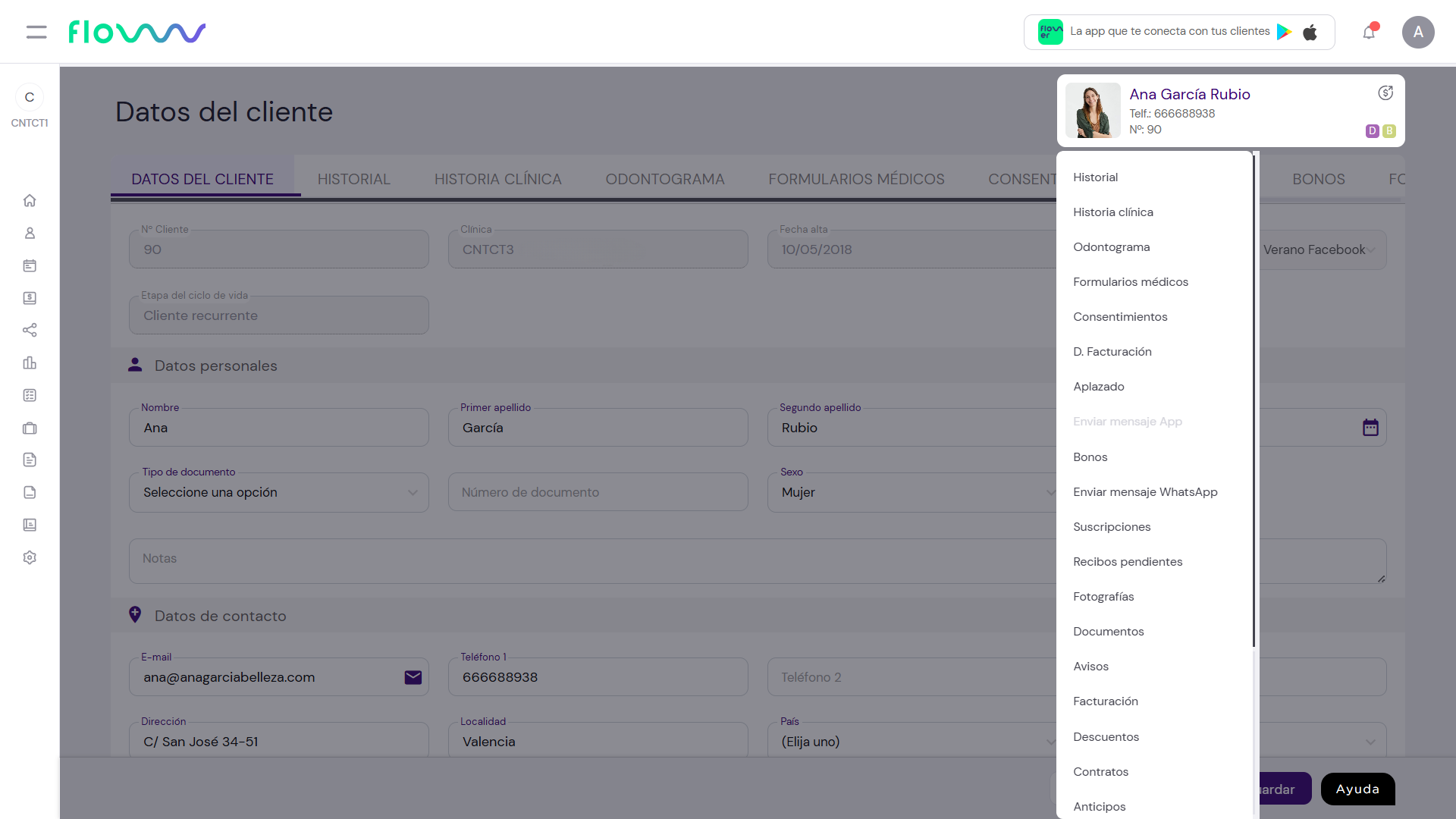The image size is (1456, 819).
Task: Open the Sexo dropdown showing Mujer
Action: (x=910, y=492)
